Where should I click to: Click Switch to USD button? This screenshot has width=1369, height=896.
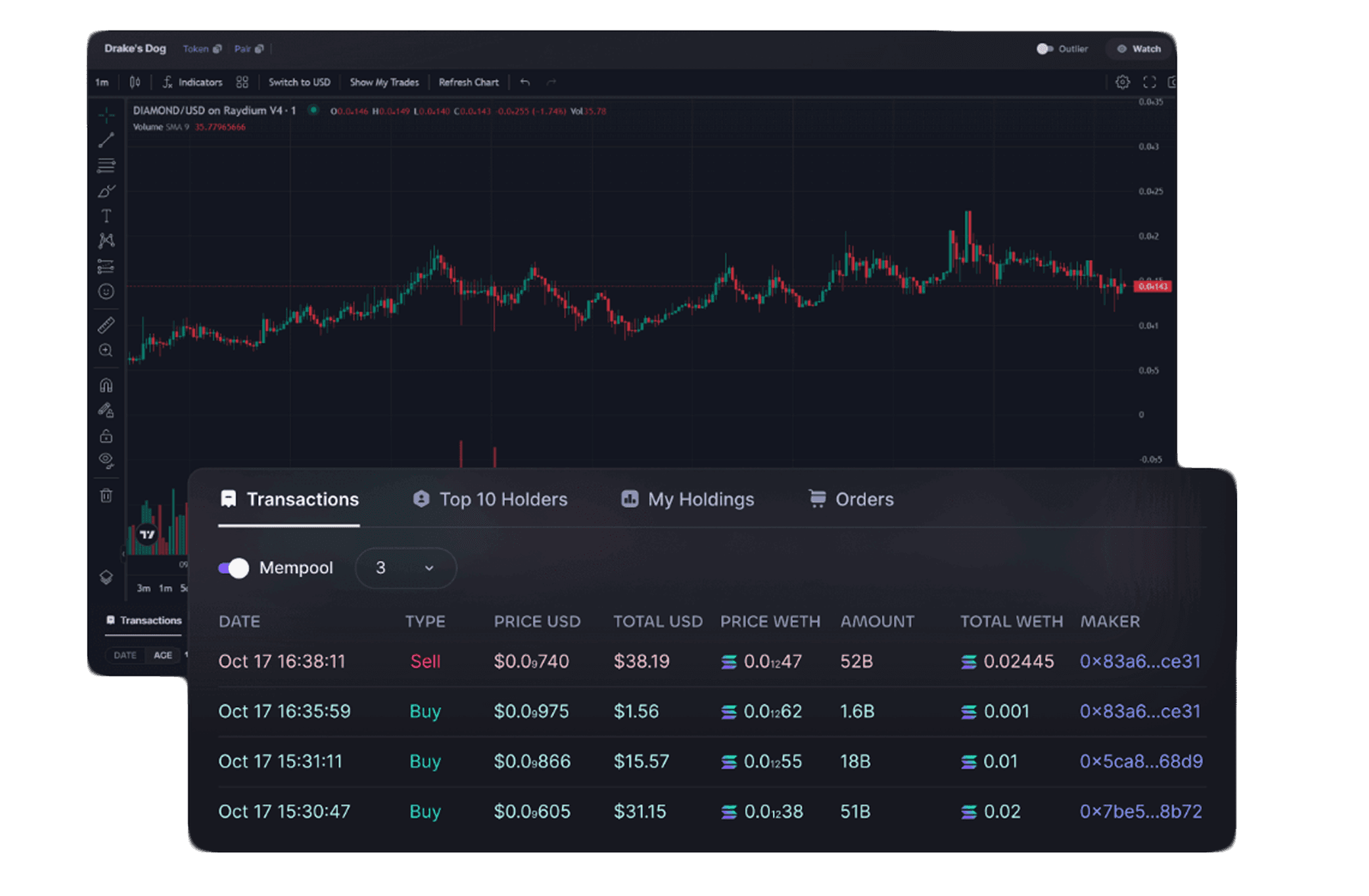coord(299,83)
